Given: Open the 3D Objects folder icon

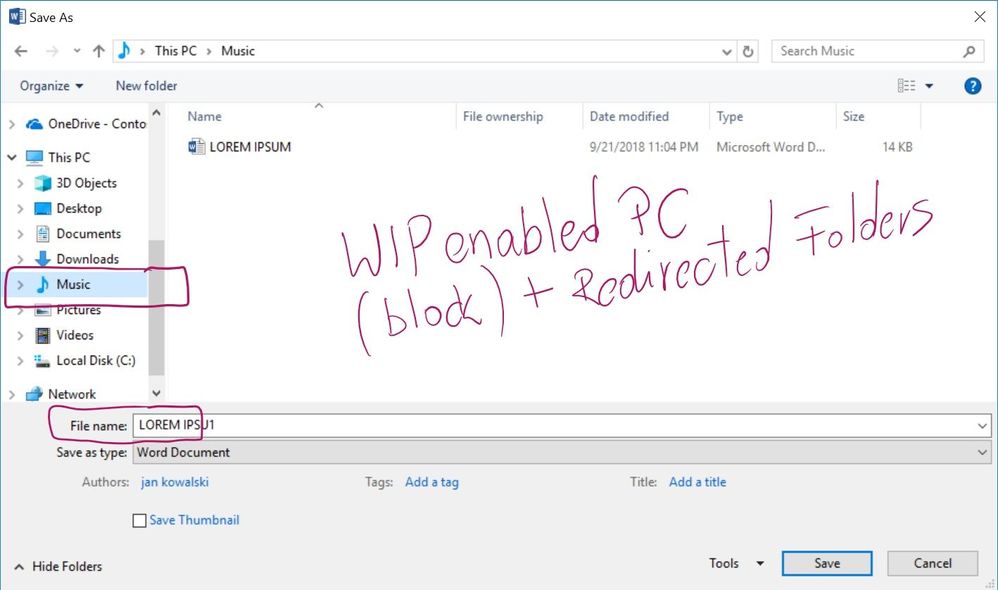Looking at the screenshot, I should point(43,183).
